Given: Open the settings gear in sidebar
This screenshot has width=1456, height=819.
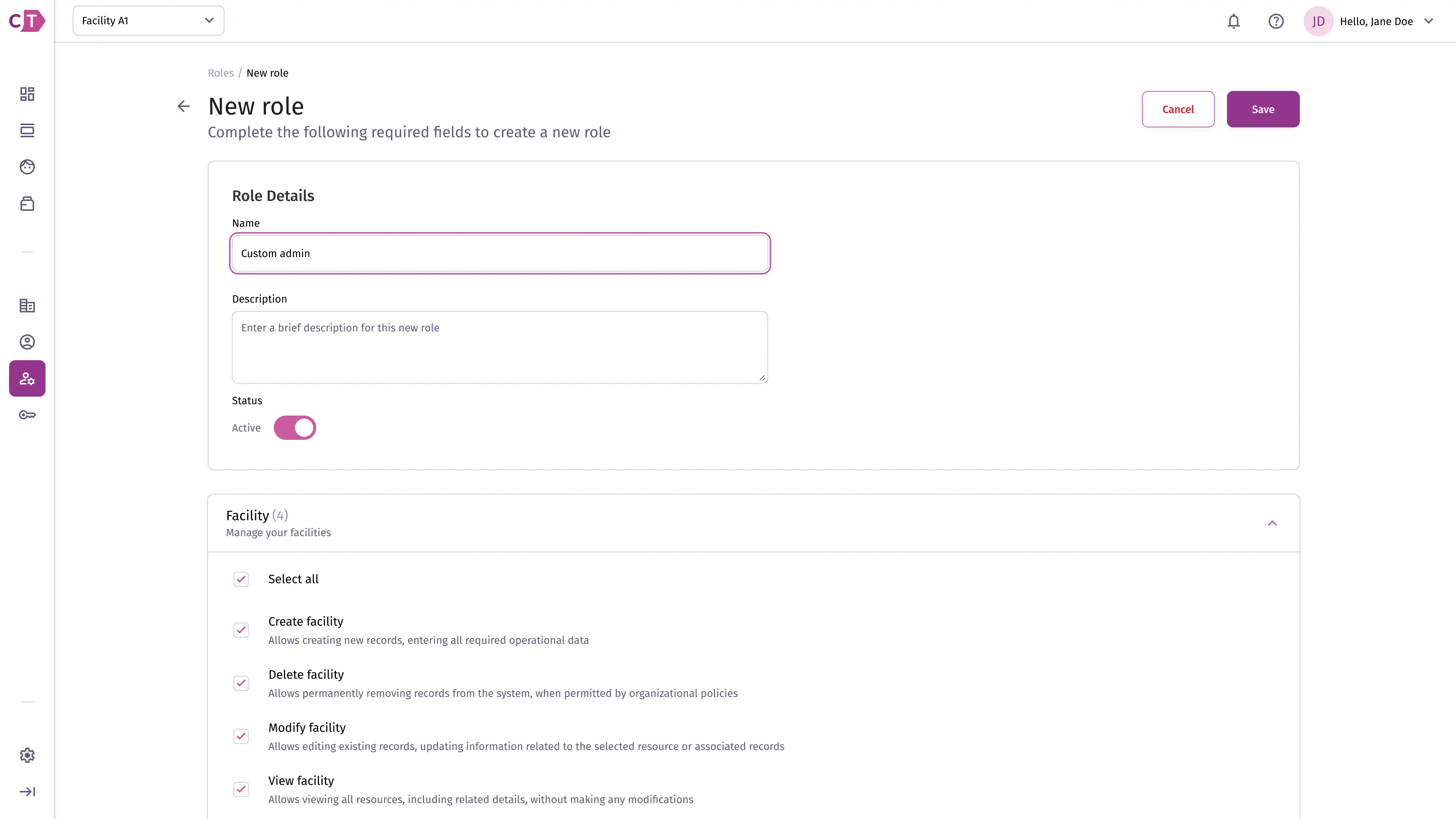Looking at the screenshot, I should 27,755.
